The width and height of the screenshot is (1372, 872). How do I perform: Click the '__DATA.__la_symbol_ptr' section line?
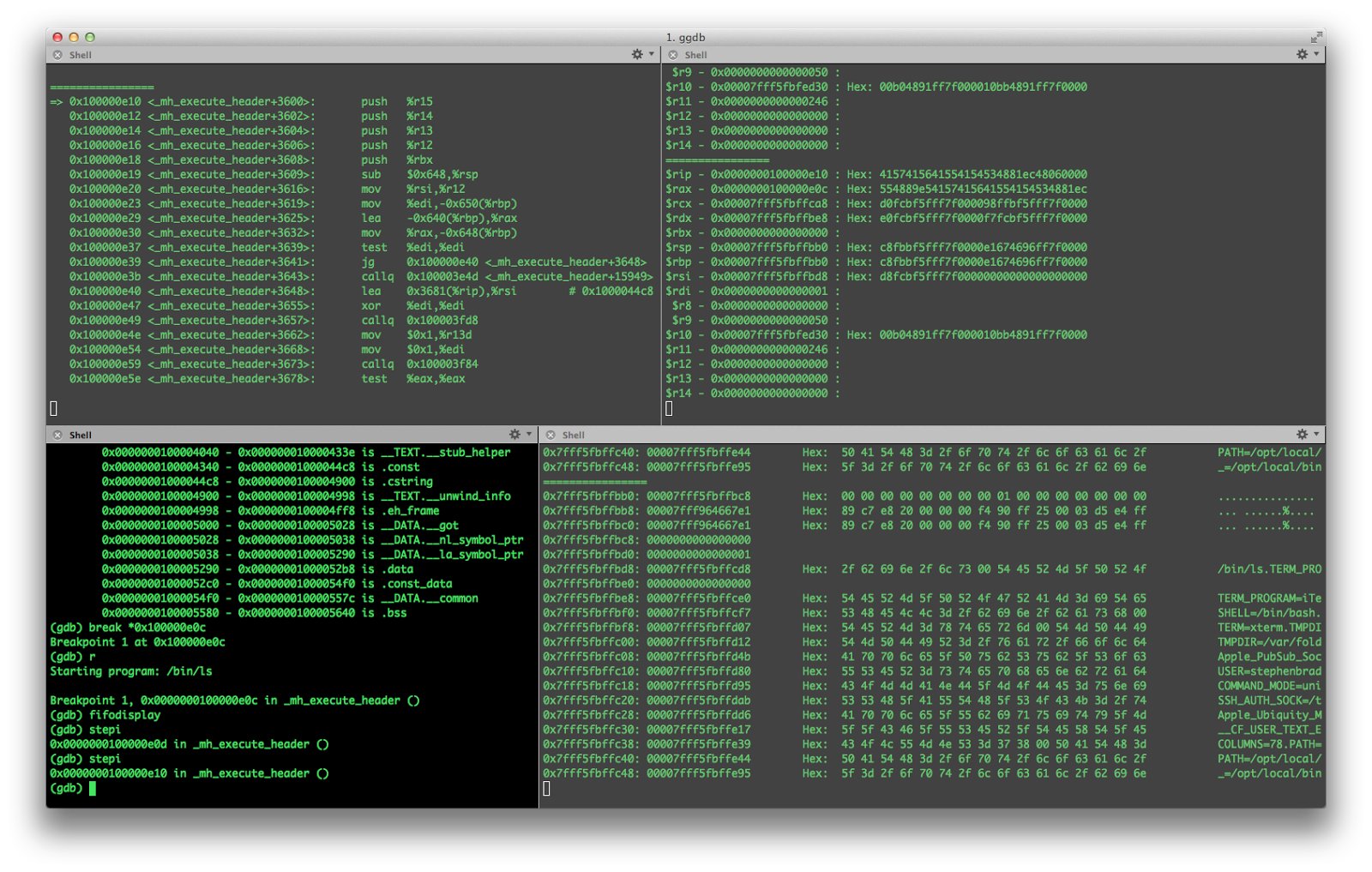point(312,555)
